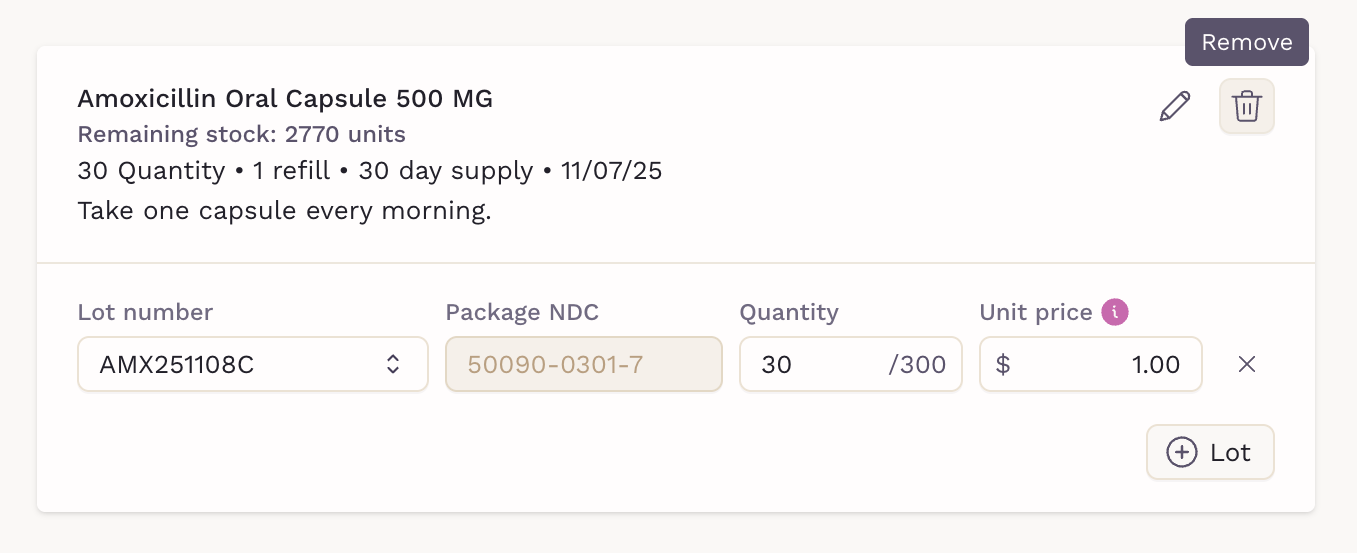This screenshot has height=553, width=1357.
Task: Click the trash can remove icon
Action: (x=1246, y=106)
